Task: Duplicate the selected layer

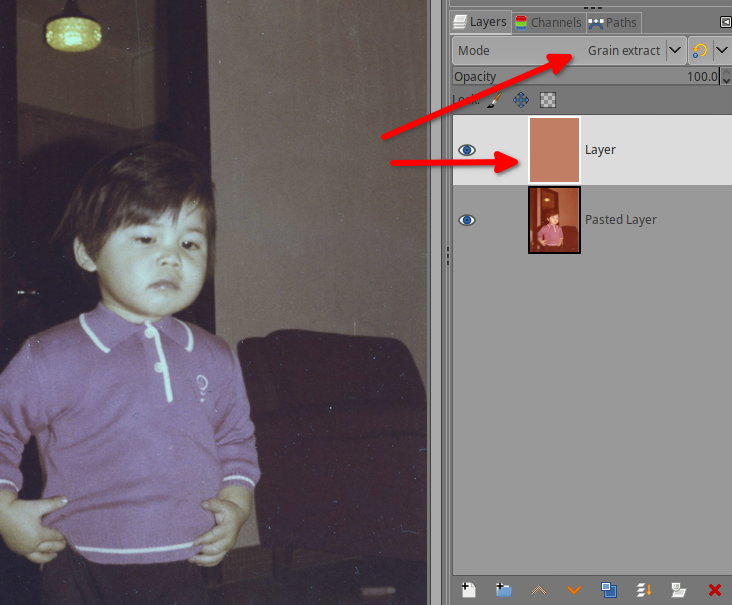Action: pyautogui.click(x=609, y=590)
